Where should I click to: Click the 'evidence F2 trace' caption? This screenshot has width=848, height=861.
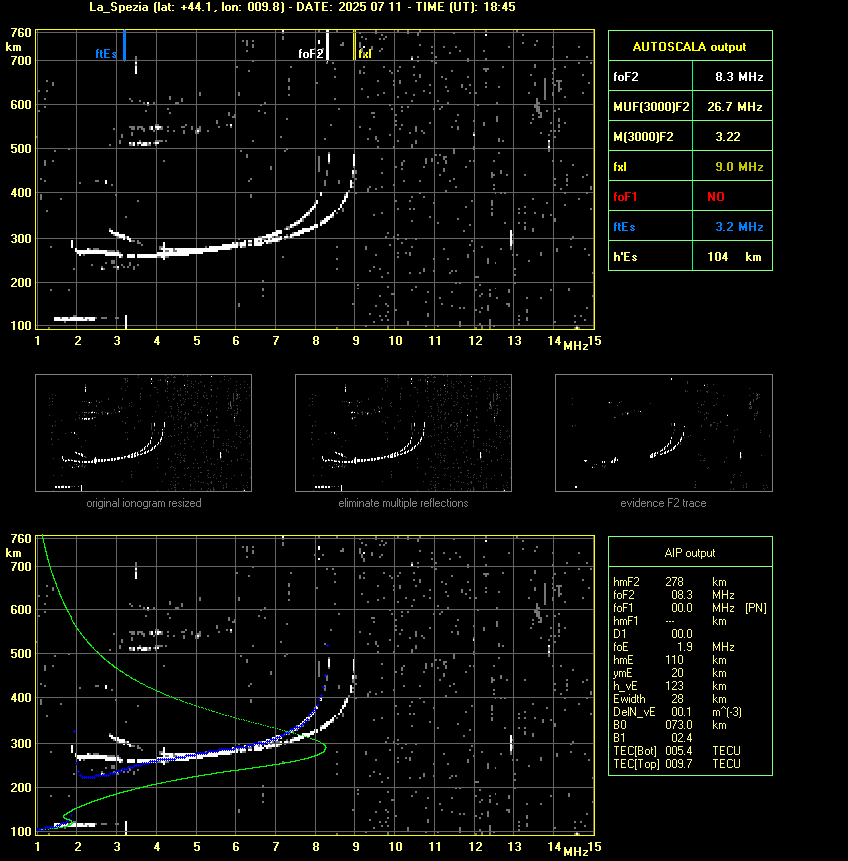click(x=663, y=503)
